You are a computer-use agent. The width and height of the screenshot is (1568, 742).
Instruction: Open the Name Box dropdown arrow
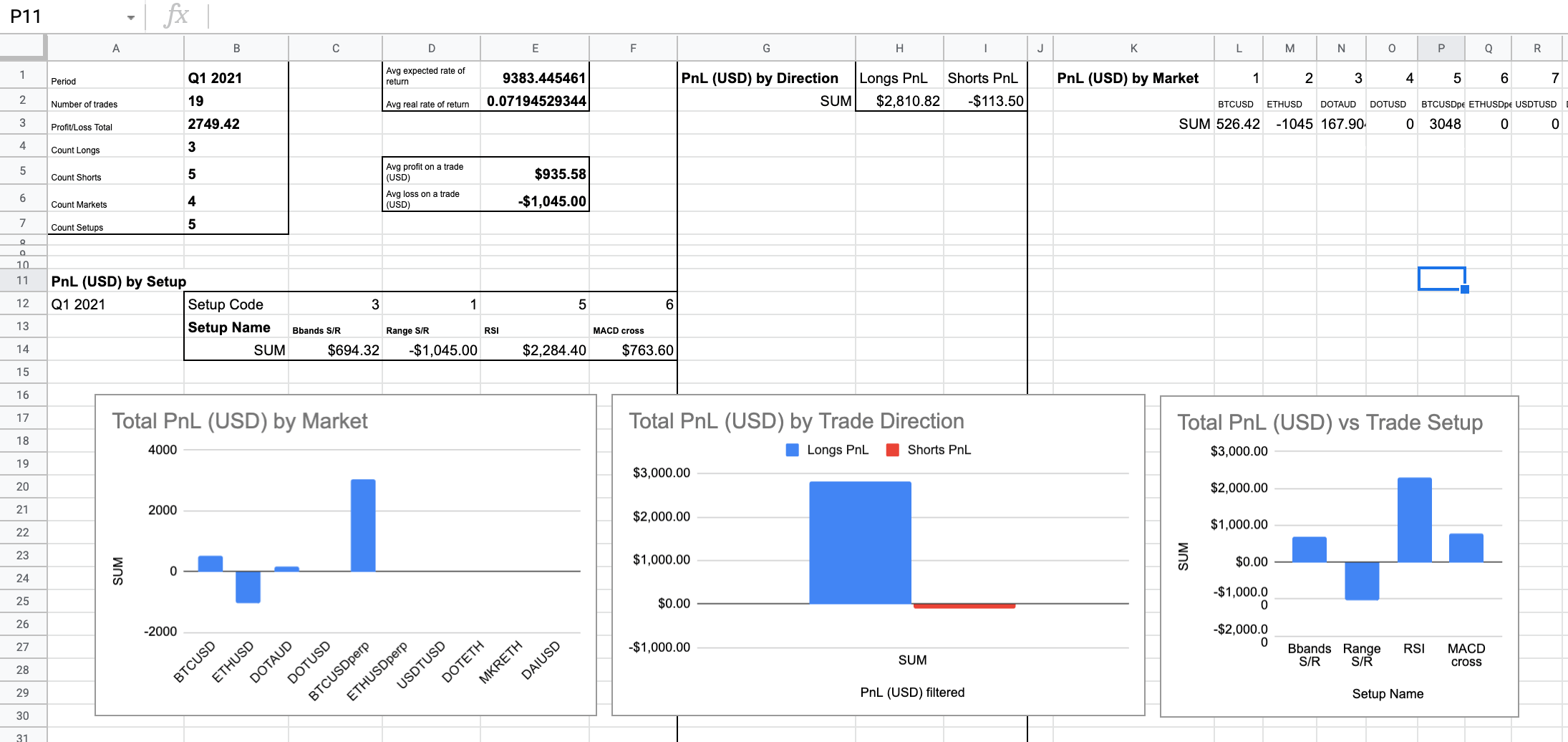[130, 15]
